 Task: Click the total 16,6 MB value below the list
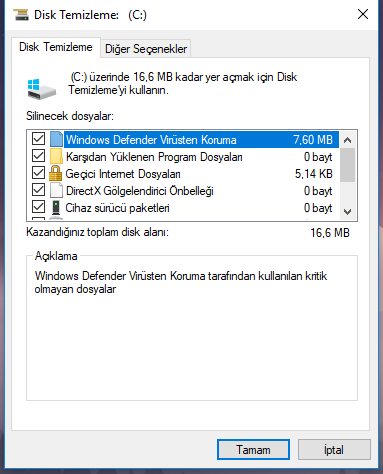click(x=330, y=232)
